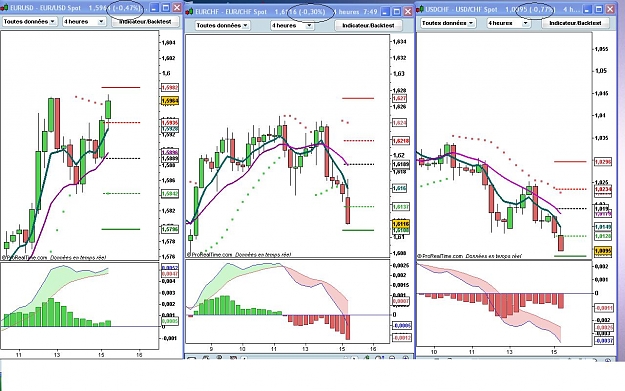Click the EURUSD MACD histogram panel
The image size is (625, 391).
(80, 306)
